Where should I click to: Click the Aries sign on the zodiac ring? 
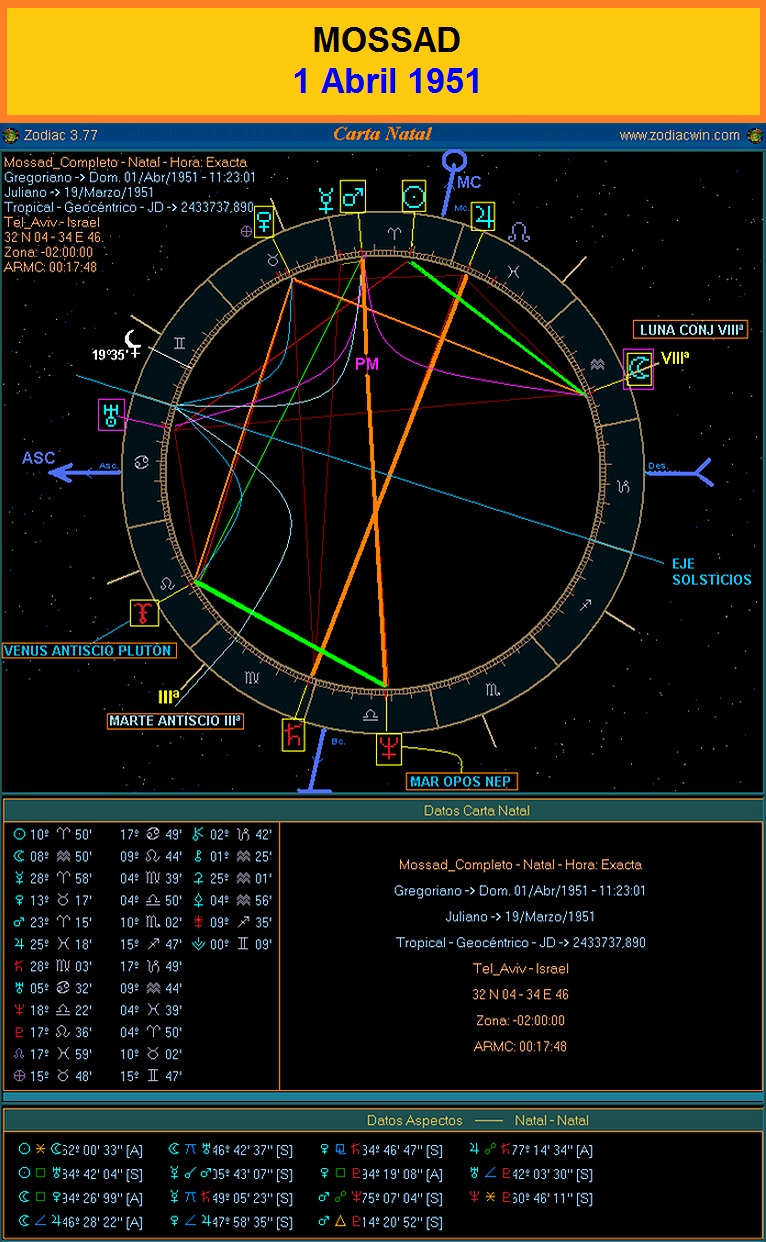[393, 232]
